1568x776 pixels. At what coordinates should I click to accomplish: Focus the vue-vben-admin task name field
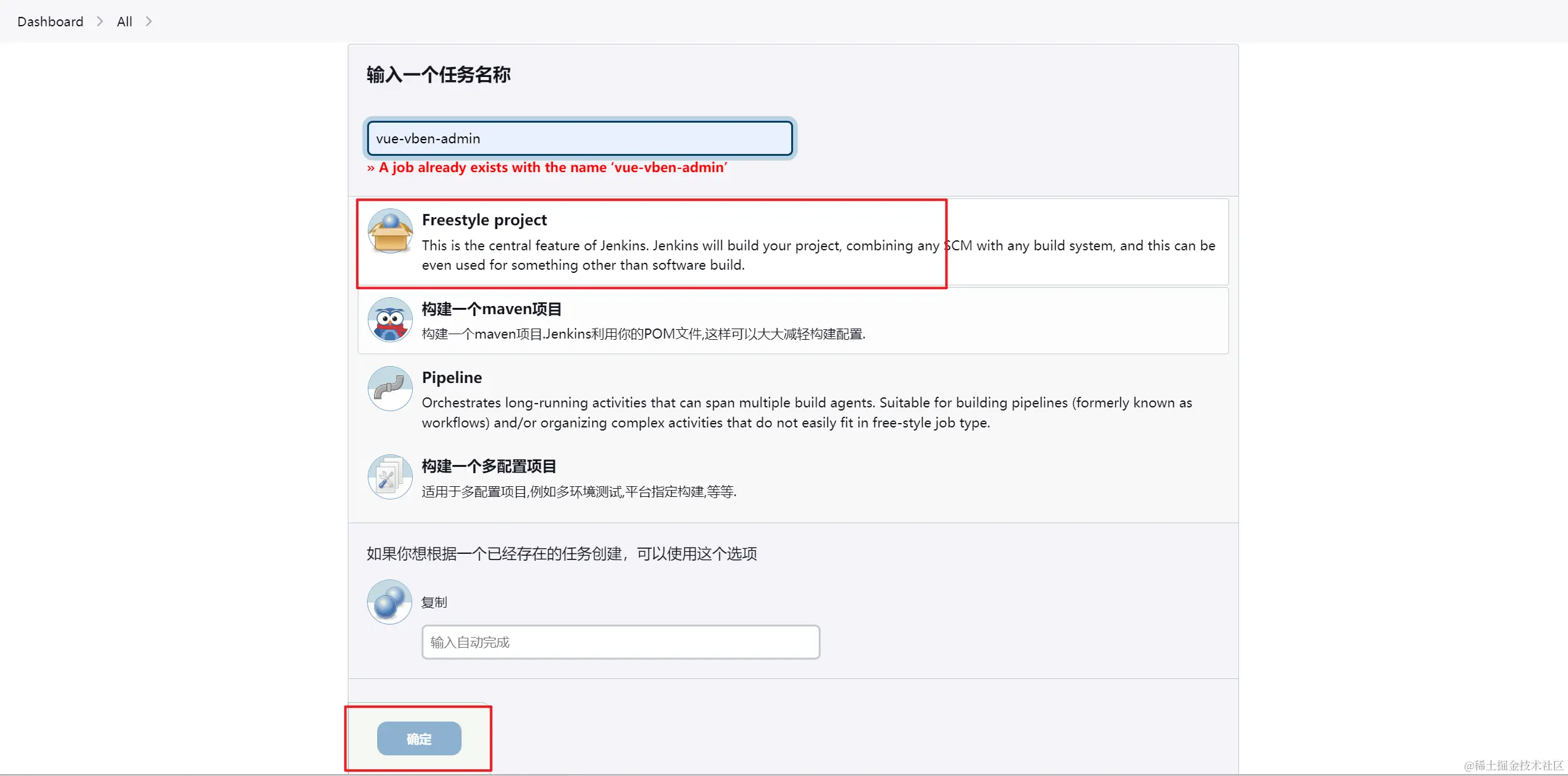click(580, 138)
